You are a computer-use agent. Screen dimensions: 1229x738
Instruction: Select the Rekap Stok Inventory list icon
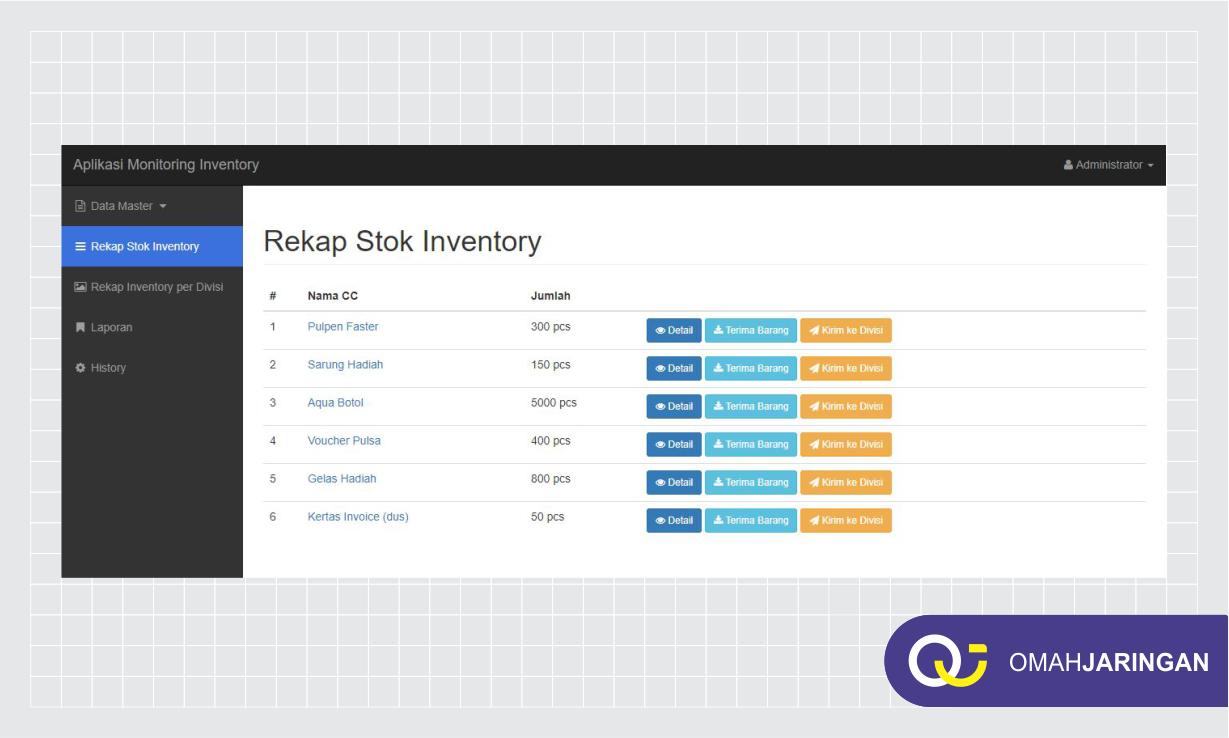point(80,246)
